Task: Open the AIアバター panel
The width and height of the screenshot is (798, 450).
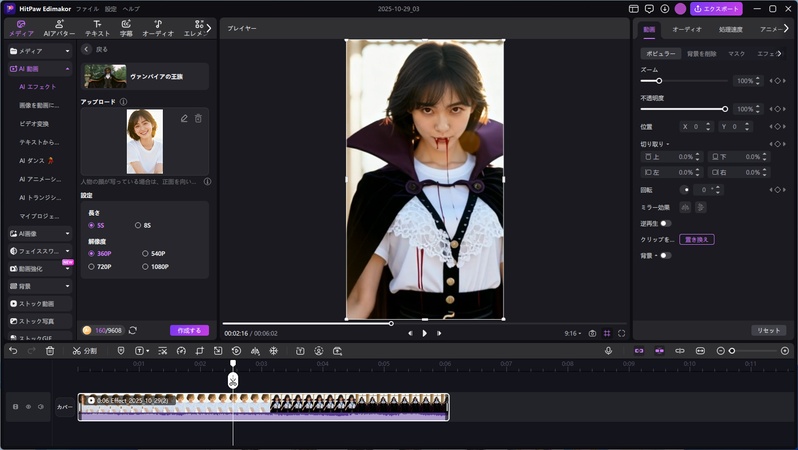Action: click(59, 29)
